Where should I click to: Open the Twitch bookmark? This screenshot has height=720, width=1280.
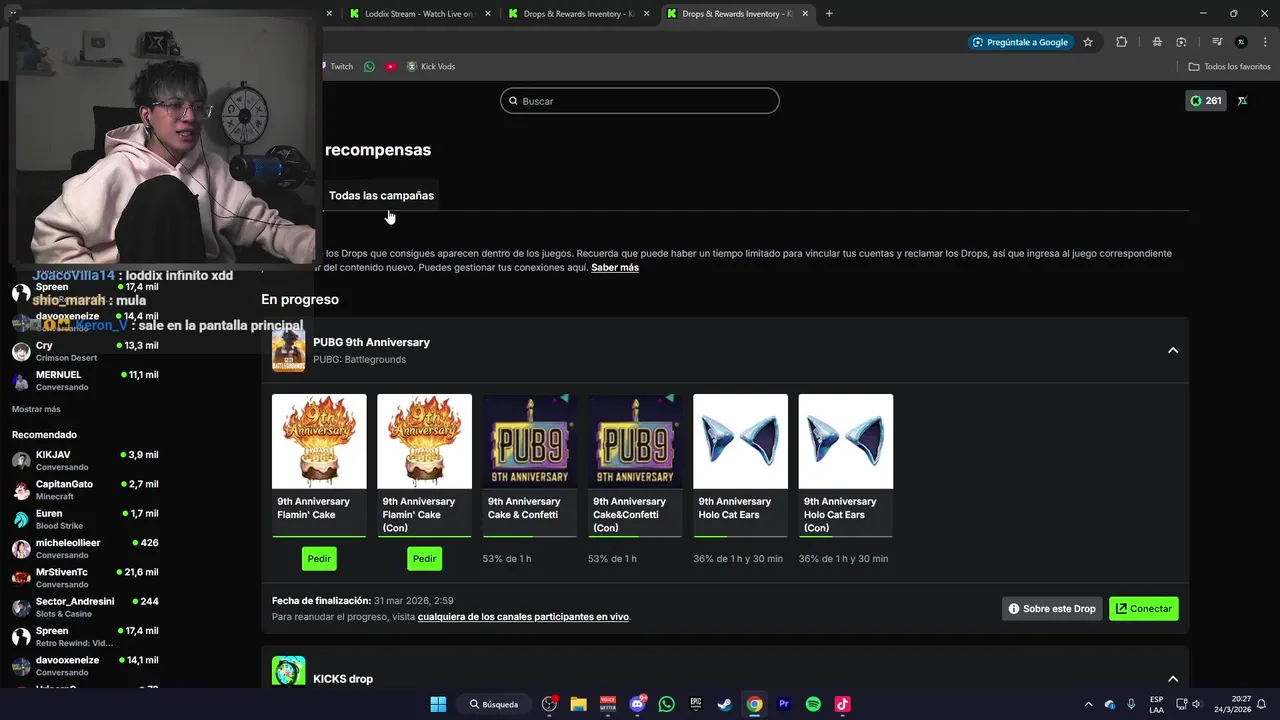tap(338, 66)
